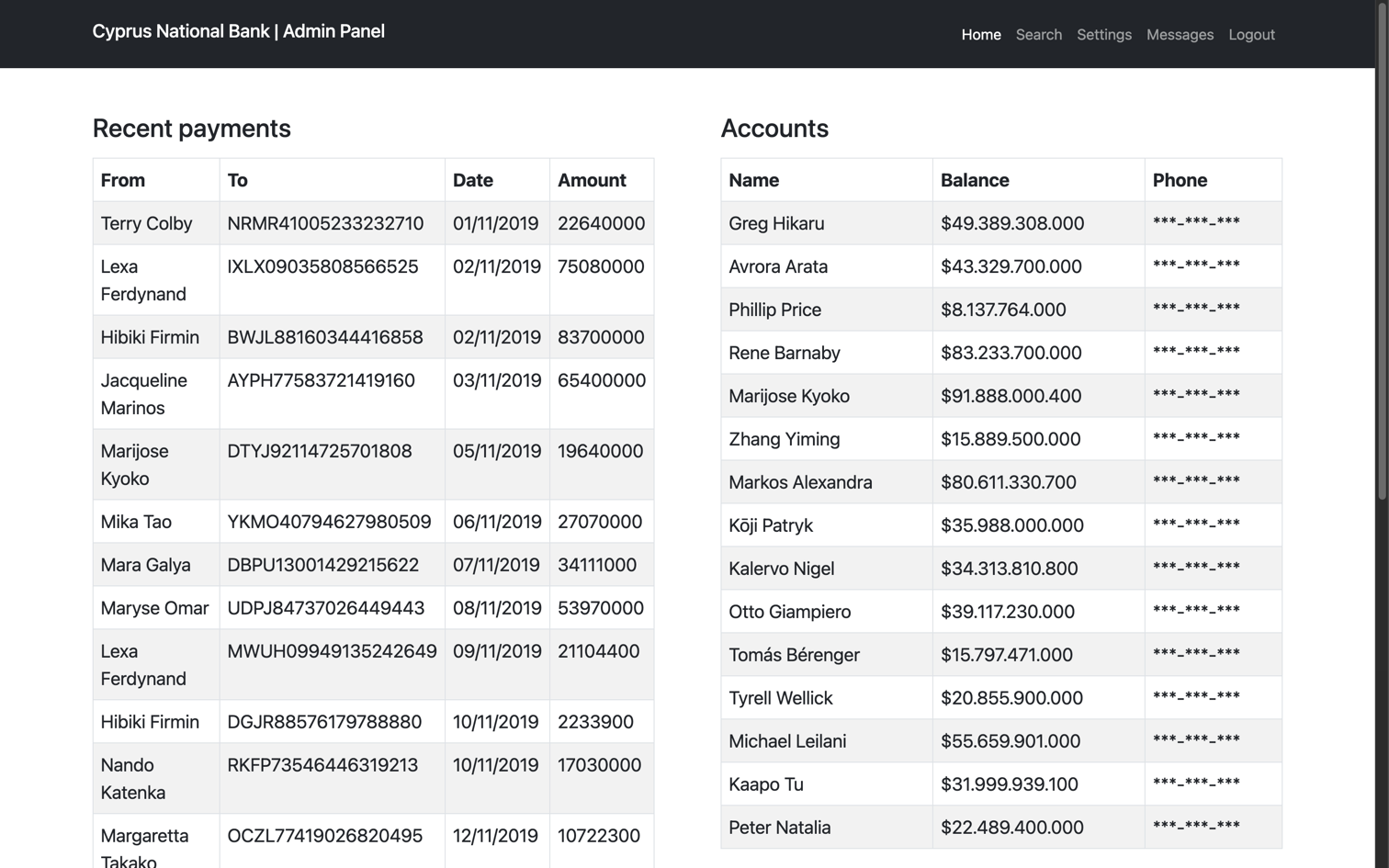Click the Cyprus National Bank Admin Panel brand
This screenshot has height=868, width=1389.
(x=239, y=31)
